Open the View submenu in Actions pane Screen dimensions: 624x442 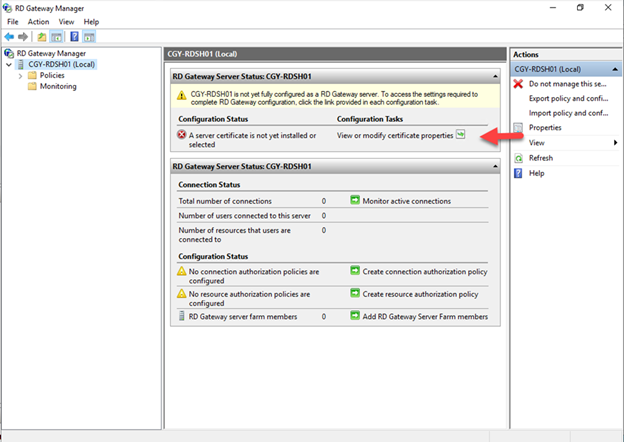540,143
